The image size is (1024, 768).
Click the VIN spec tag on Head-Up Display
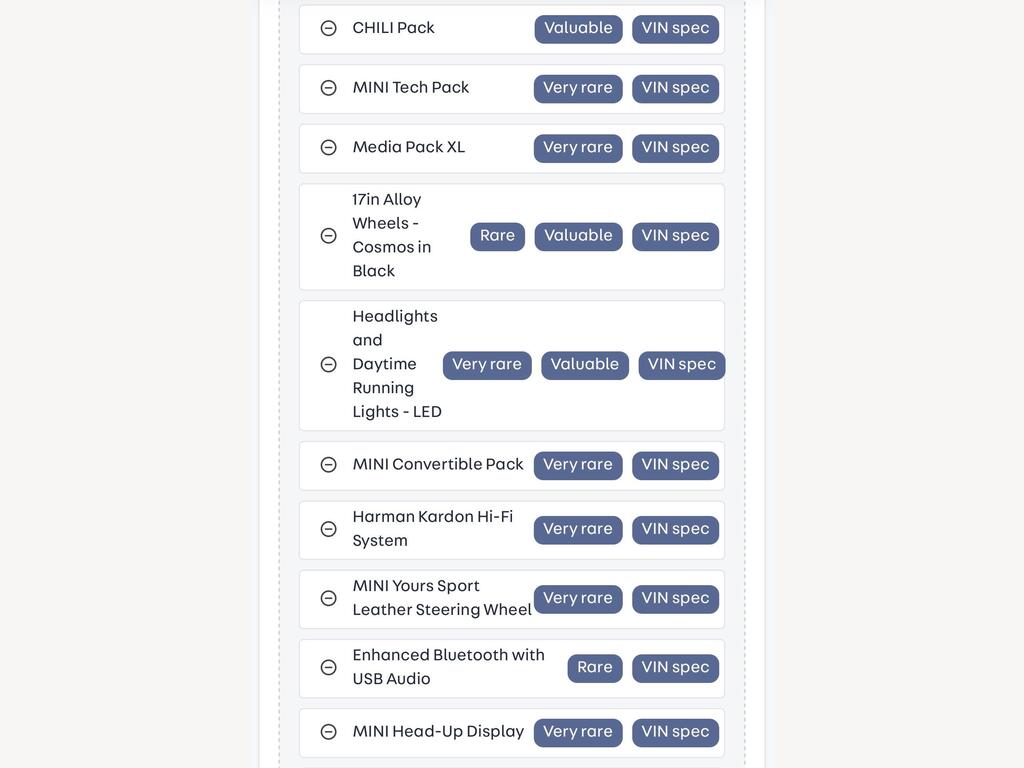[675, 733]
